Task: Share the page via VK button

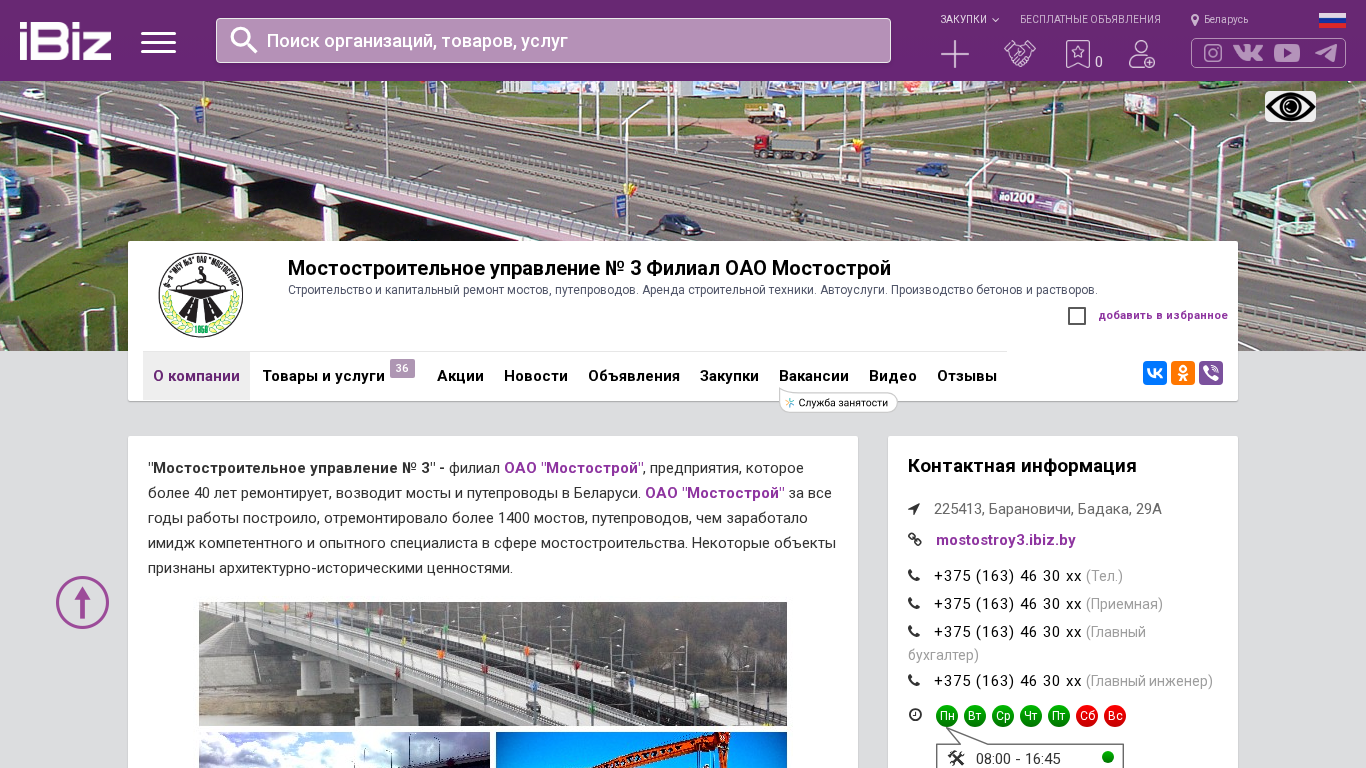Action: 1155,373
